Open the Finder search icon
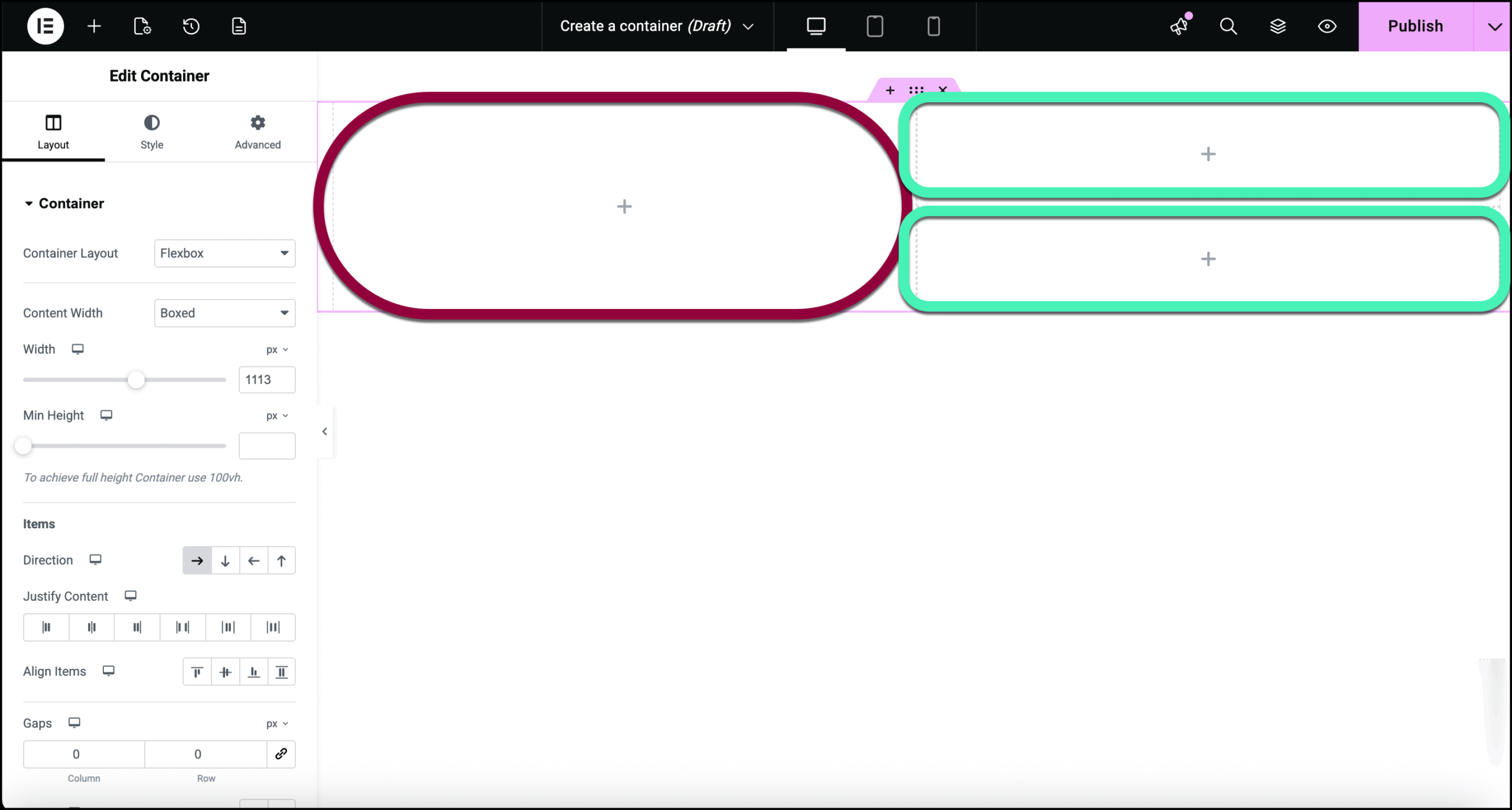 coord(1228,26)
